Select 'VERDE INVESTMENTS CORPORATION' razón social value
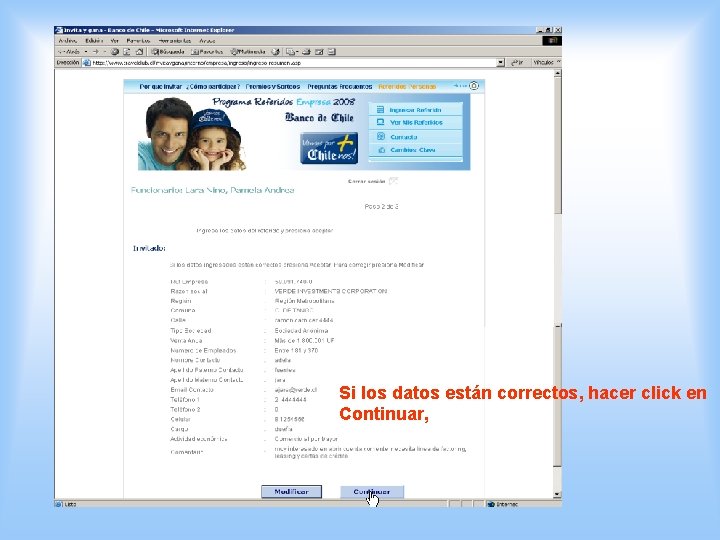 [x=331, y=291]
